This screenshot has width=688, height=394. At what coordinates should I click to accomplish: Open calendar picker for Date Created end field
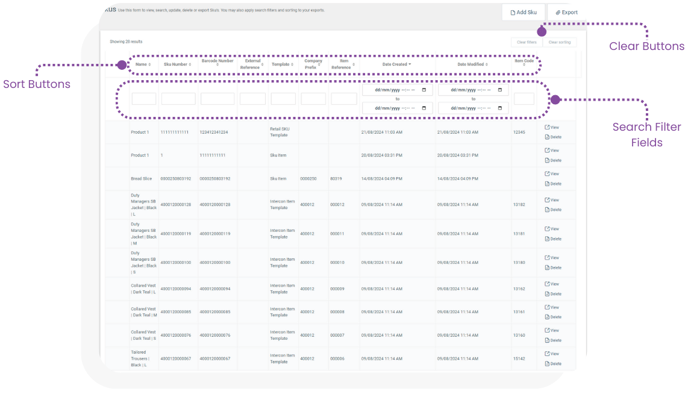coord(424,108)
